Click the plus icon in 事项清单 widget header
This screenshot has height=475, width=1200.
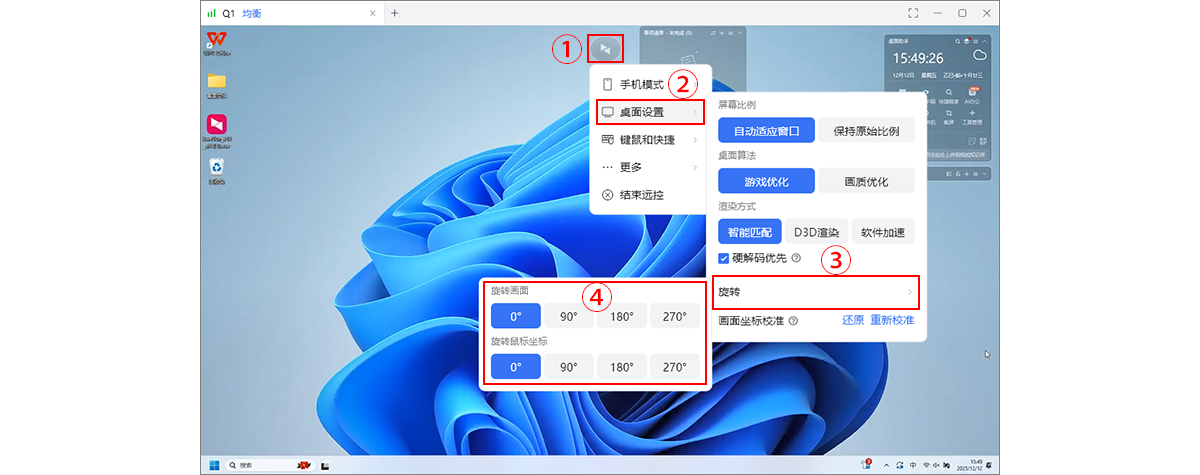pyautogui.click(x=722, y=33)
